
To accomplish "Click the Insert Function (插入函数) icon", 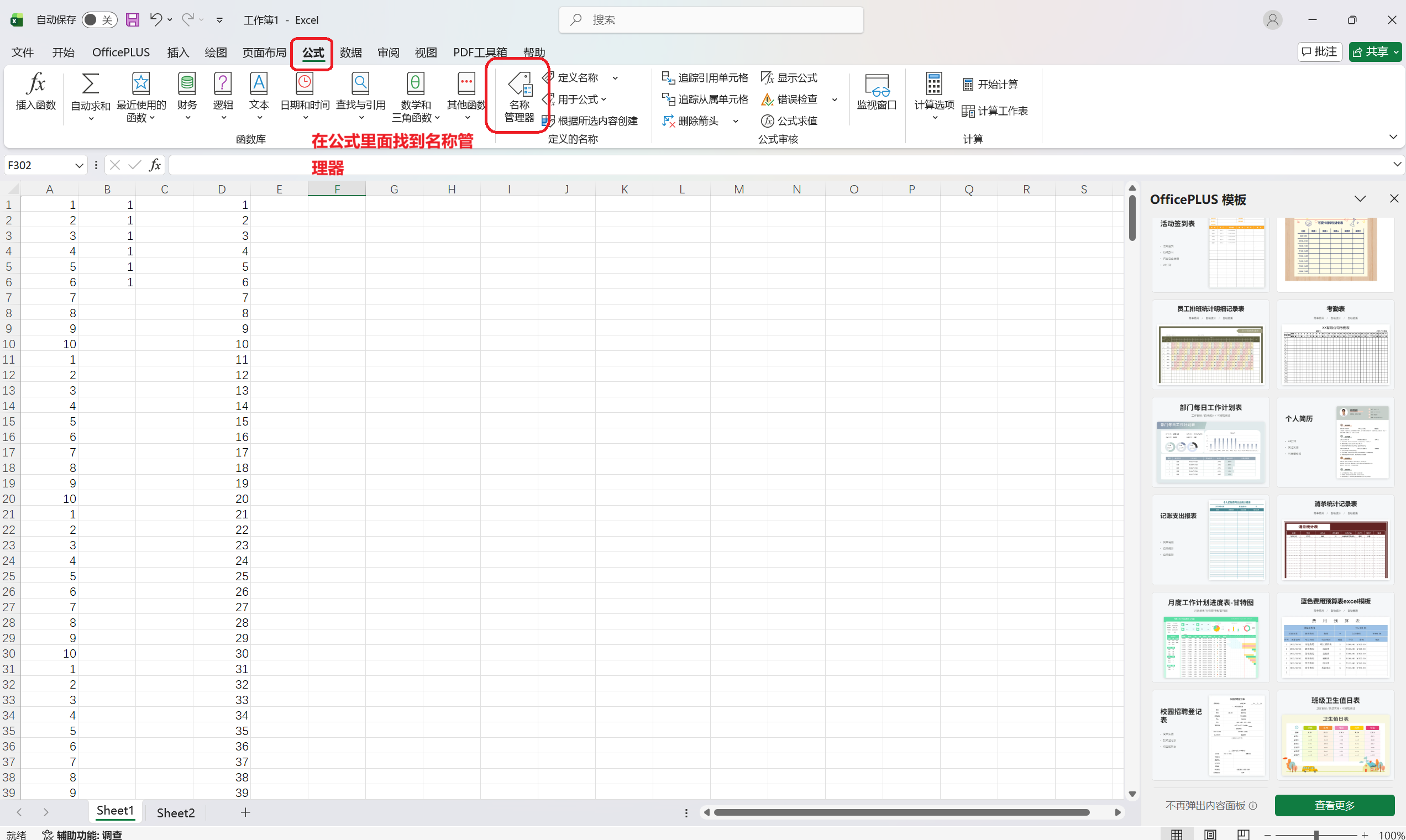I will point(36,91).
